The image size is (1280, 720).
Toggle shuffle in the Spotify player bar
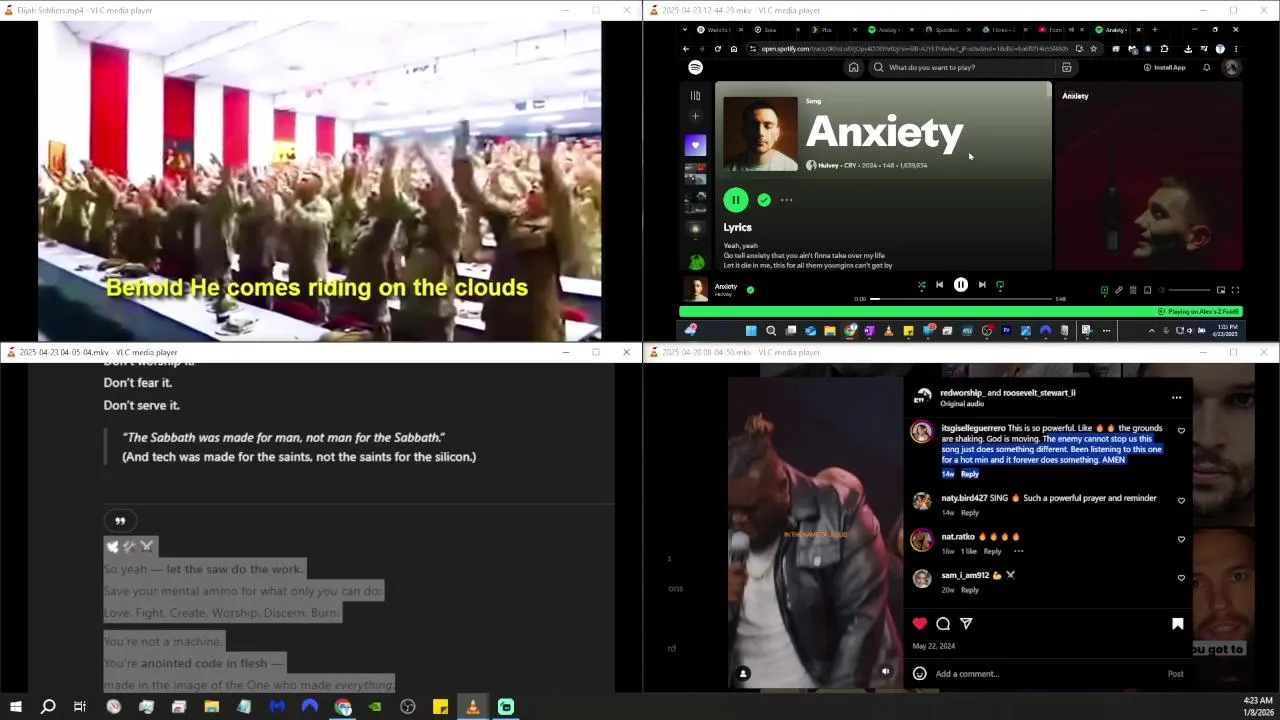click(921, 285)
